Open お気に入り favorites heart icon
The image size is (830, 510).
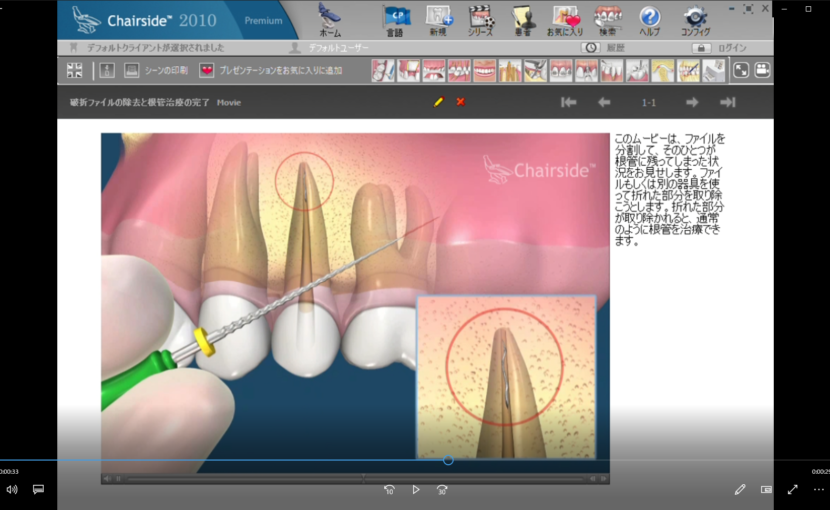click(565, 21)
